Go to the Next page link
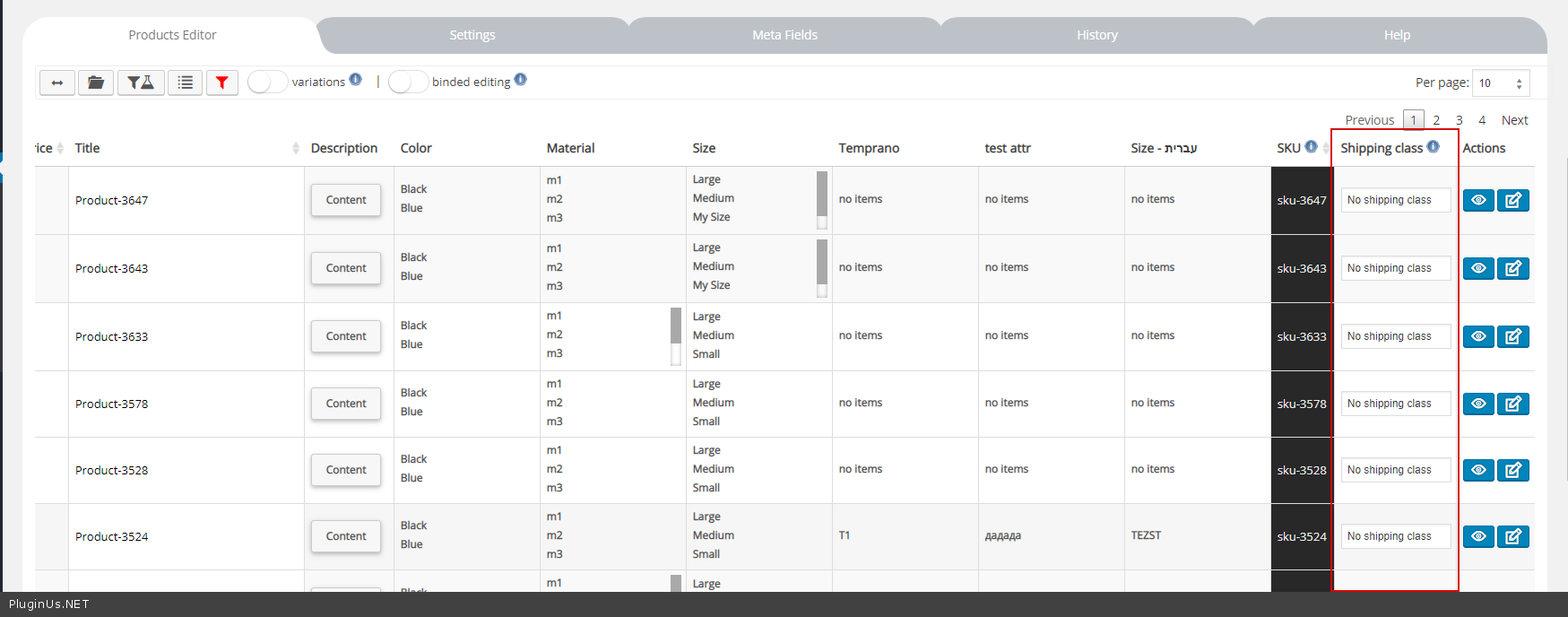 click(1514, 120)
